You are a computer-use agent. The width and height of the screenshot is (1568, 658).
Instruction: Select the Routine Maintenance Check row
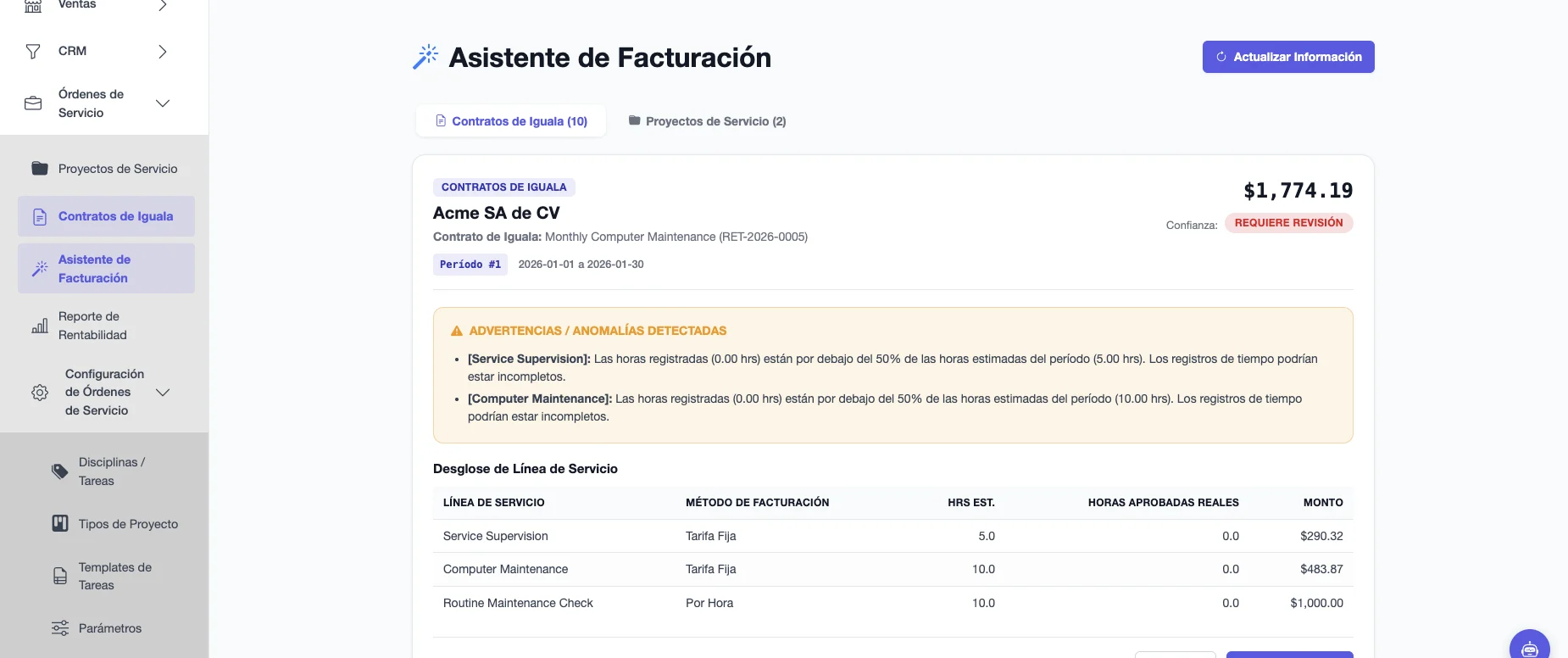point(893,603)
